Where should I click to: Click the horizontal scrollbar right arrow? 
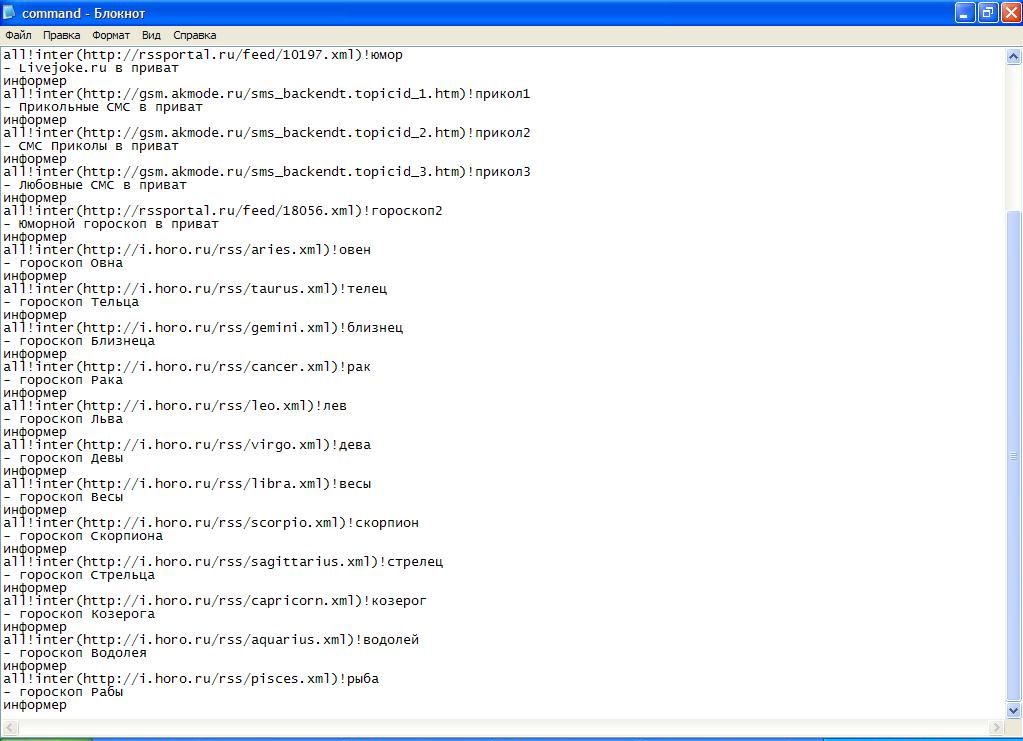(x=996, y=727)
